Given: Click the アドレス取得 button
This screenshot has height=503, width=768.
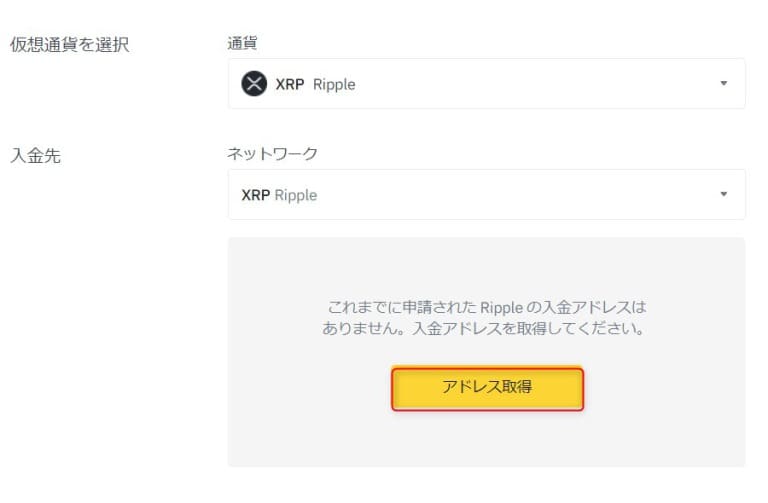Looking at the screenshot, I should pos(487,388).
